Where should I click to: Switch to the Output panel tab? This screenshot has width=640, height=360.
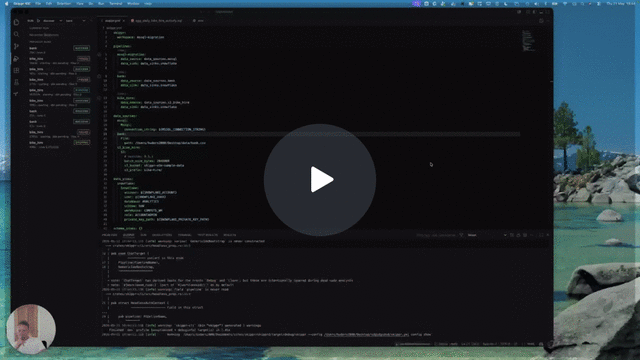[x=129, y=235]
